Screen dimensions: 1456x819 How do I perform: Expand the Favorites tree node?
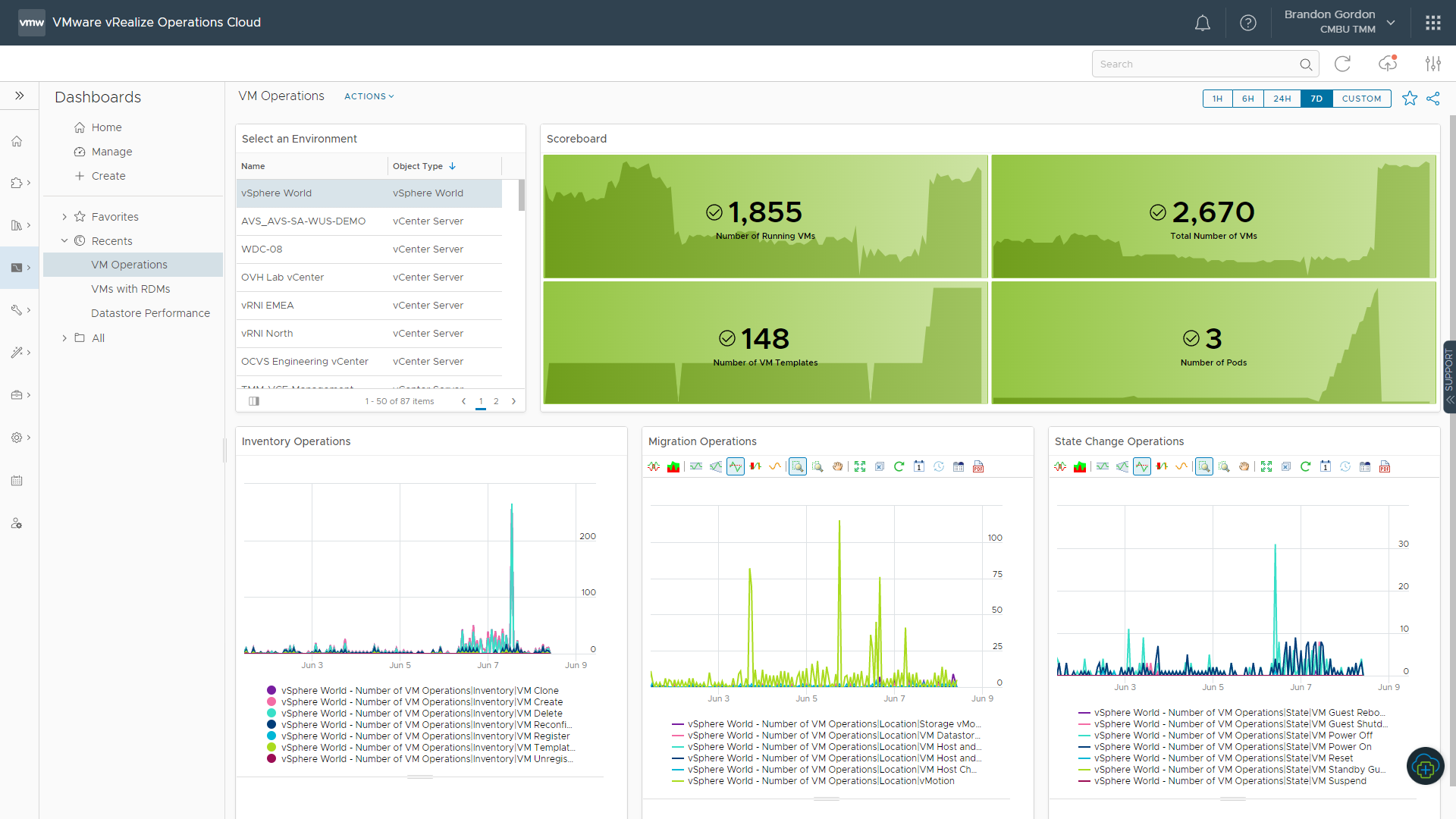tap(64, 217)
